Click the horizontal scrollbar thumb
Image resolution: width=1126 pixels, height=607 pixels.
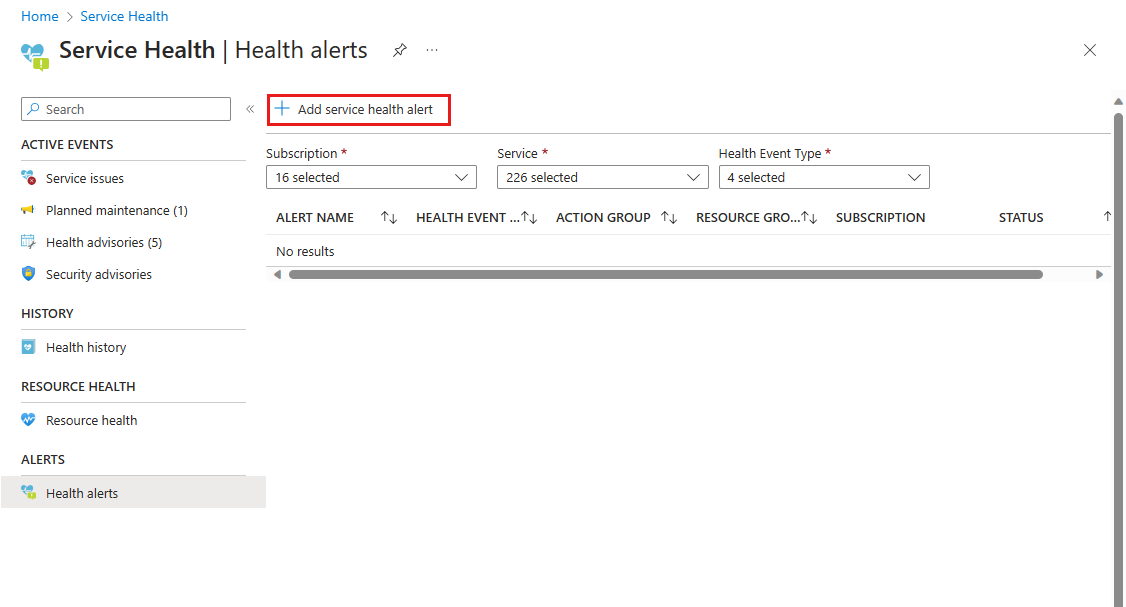666,274
